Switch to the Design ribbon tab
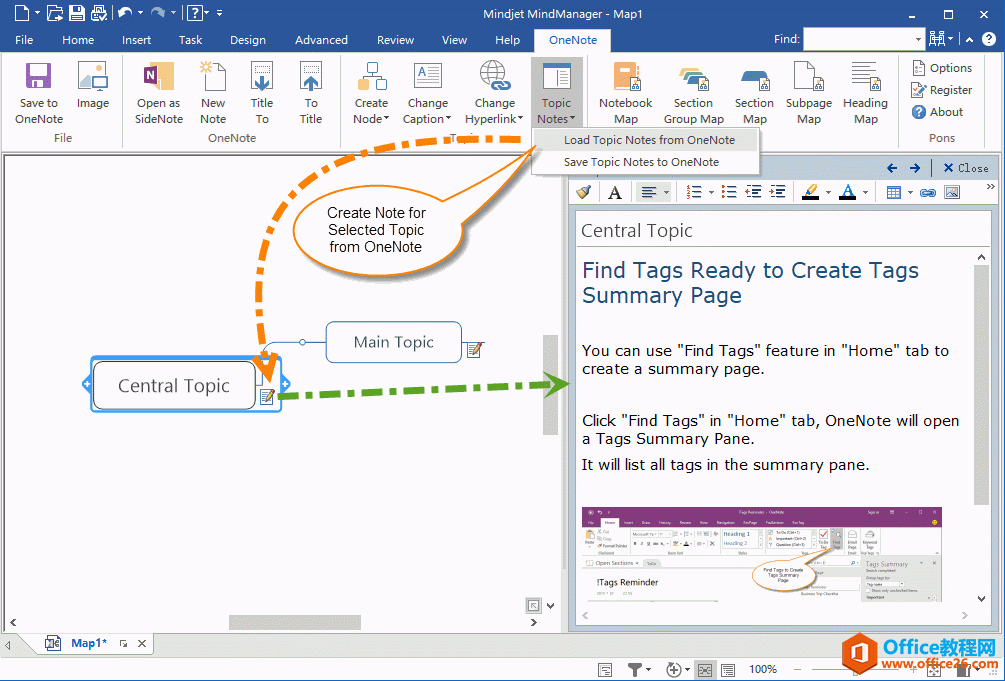The image size is (1005, 681). point(247,40)
